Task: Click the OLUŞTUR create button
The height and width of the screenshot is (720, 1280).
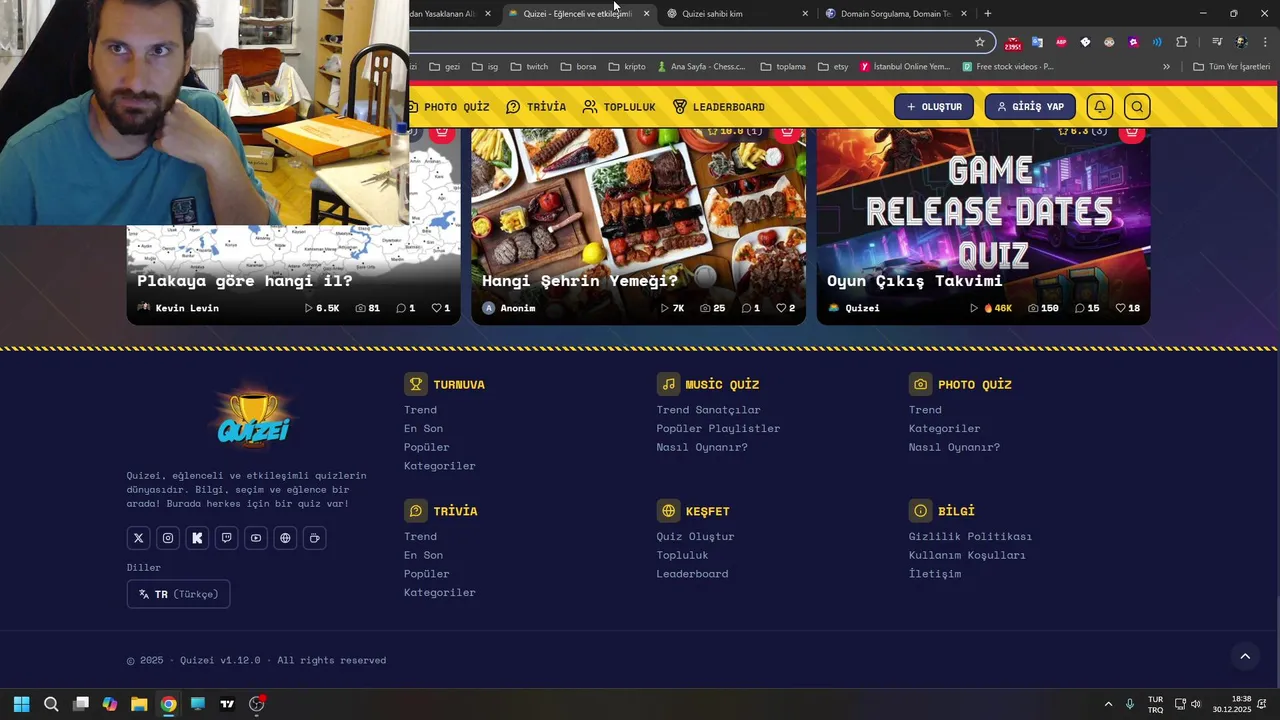Action: (934, 107)
